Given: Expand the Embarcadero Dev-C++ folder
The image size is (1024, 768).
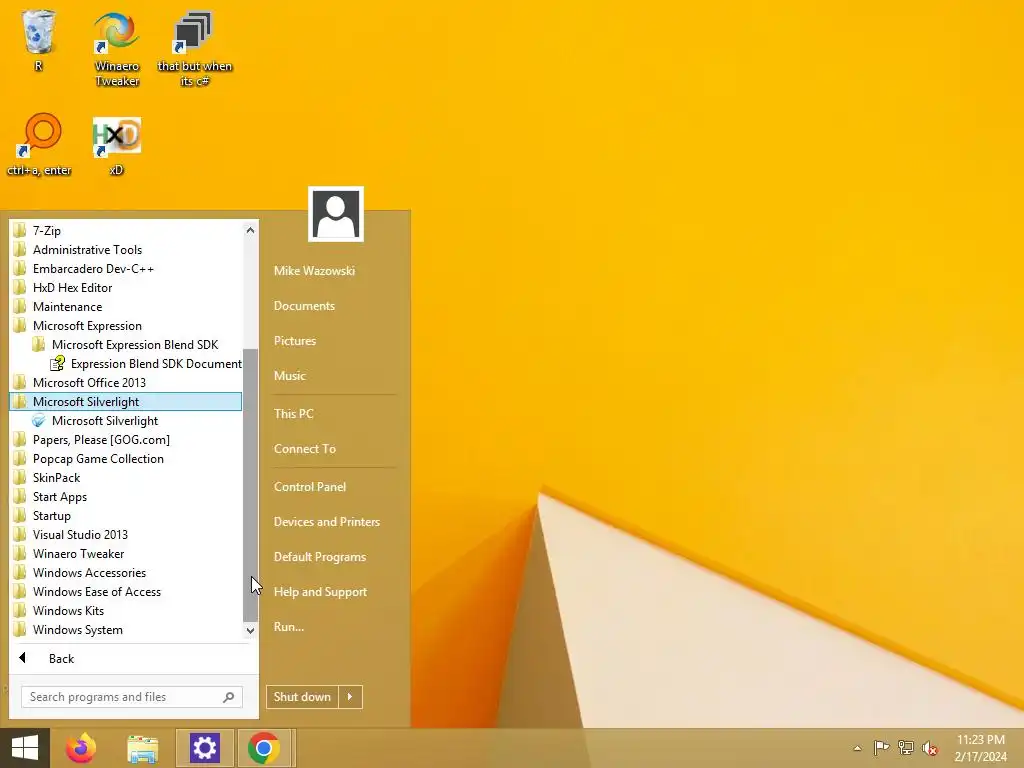Looking at the screenshot, I should click(x=125, y=268).
